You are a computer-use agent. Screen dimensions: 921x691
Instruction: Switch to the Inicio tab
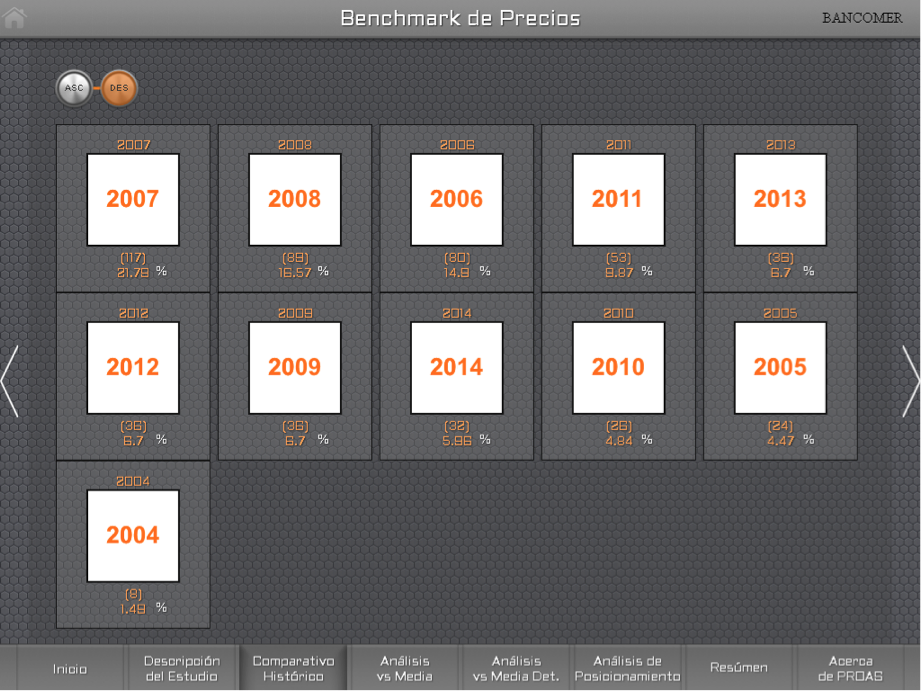70,669
